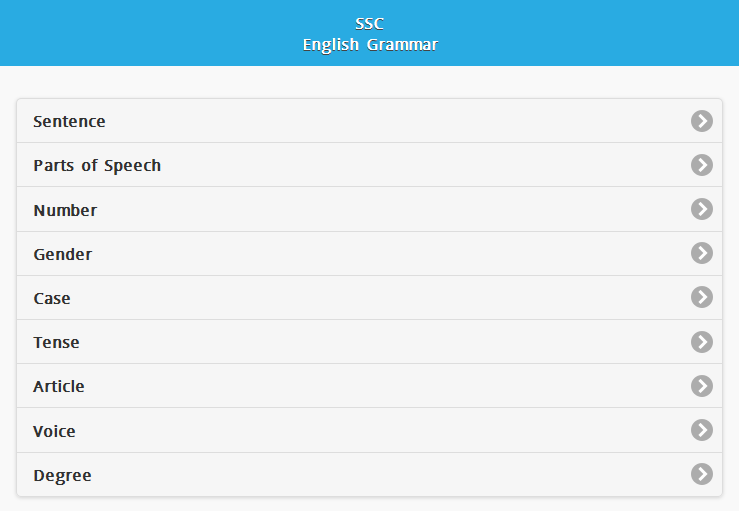This screenshot has width=739, height=511.
Task: Open the Degree topic
Action: tap(62, 475)
